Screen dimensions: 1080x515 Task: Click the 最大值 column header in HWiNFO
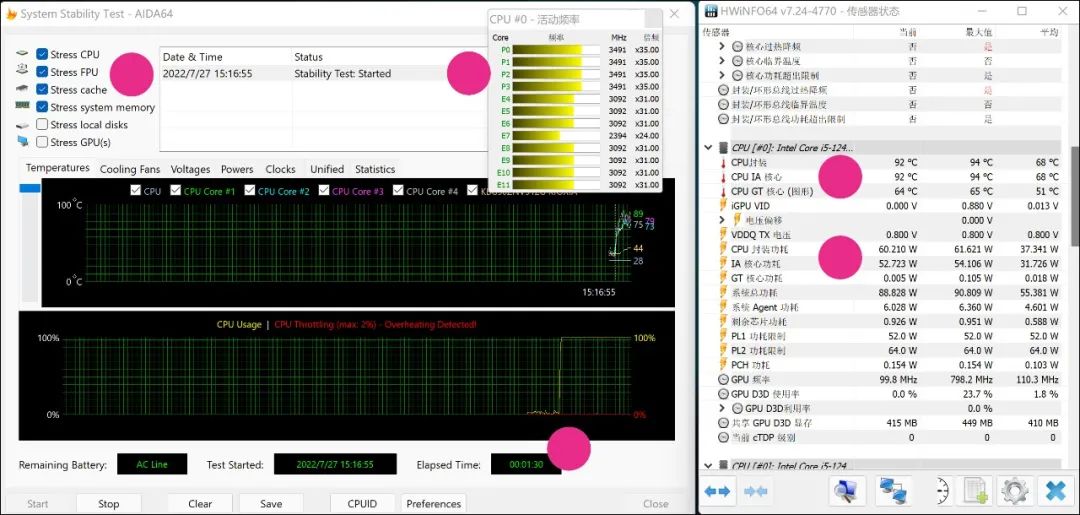click(978, 32)
